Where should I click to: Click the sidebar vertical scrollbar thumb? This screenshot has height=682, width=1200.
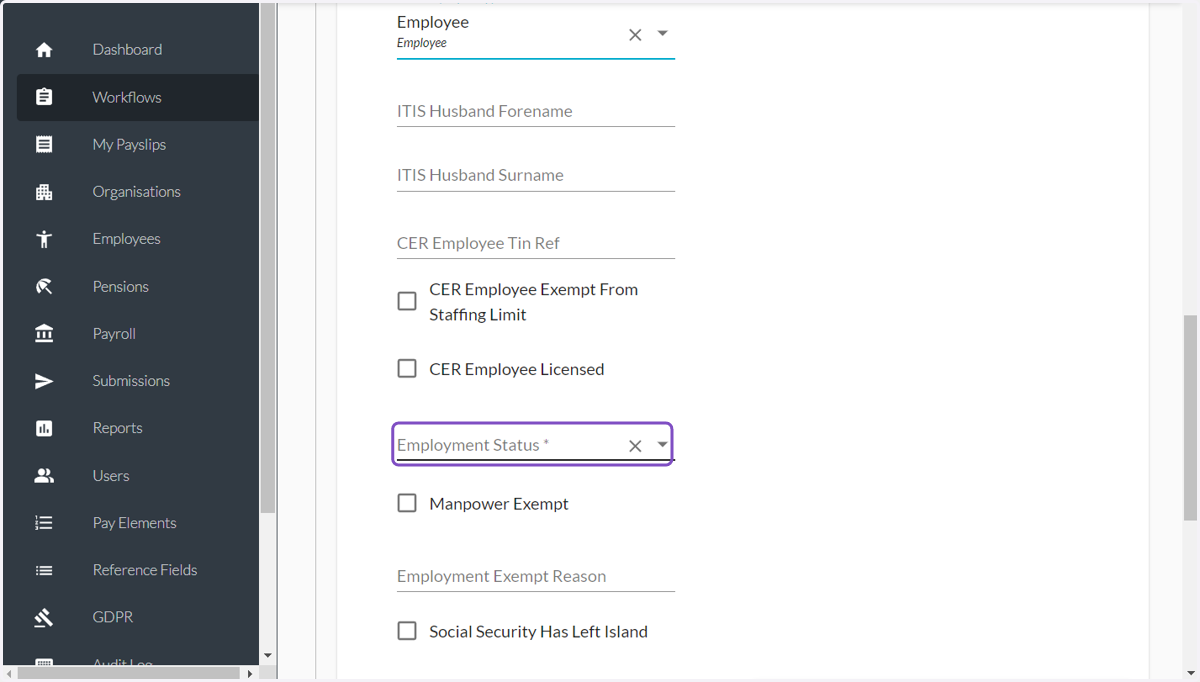tap(268, 257)
